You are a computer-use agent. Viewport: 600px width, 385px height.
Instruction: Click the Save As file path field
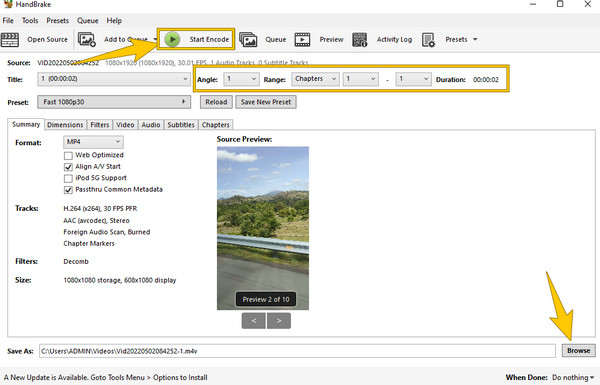(297, 351)
